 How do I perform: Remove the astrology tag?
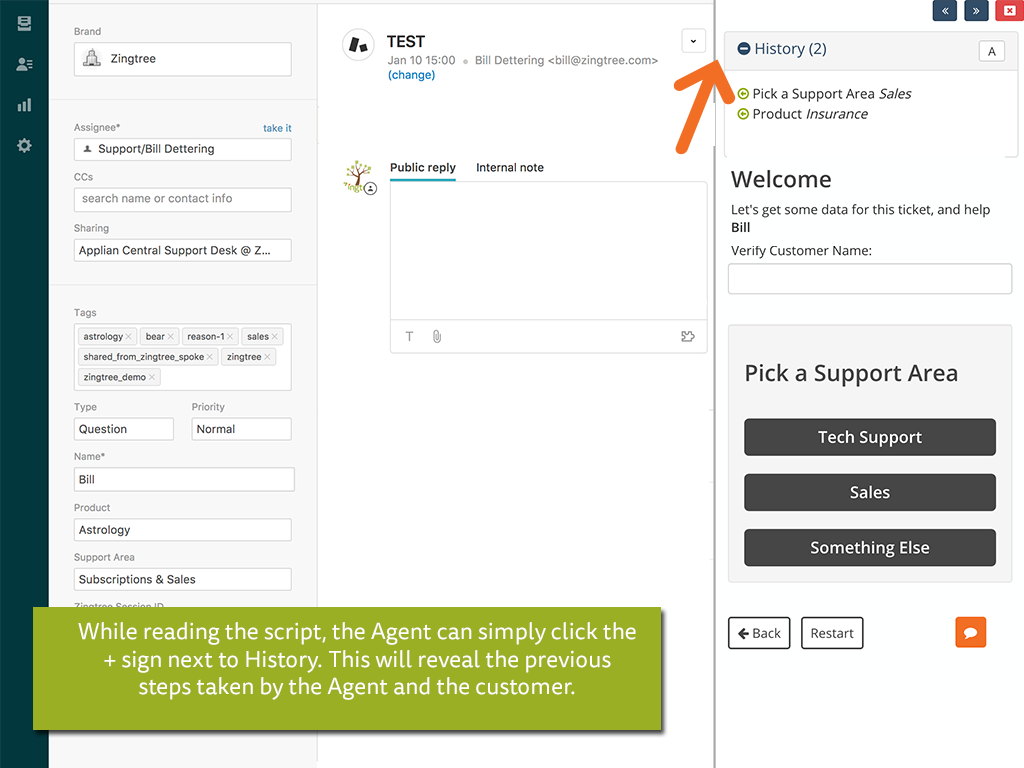(x=129, y=337)
